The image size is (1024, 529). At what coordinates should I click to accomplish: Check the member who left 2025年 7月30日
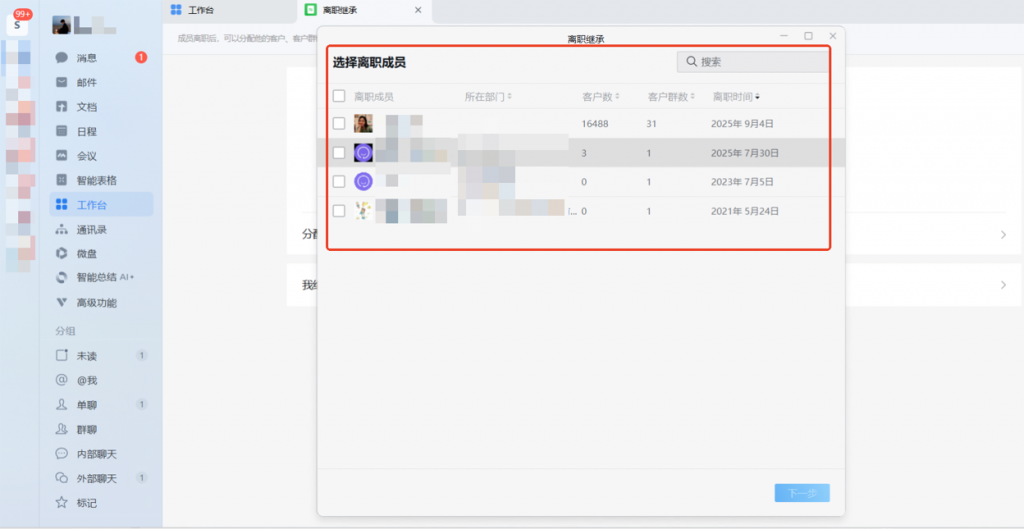339,153
